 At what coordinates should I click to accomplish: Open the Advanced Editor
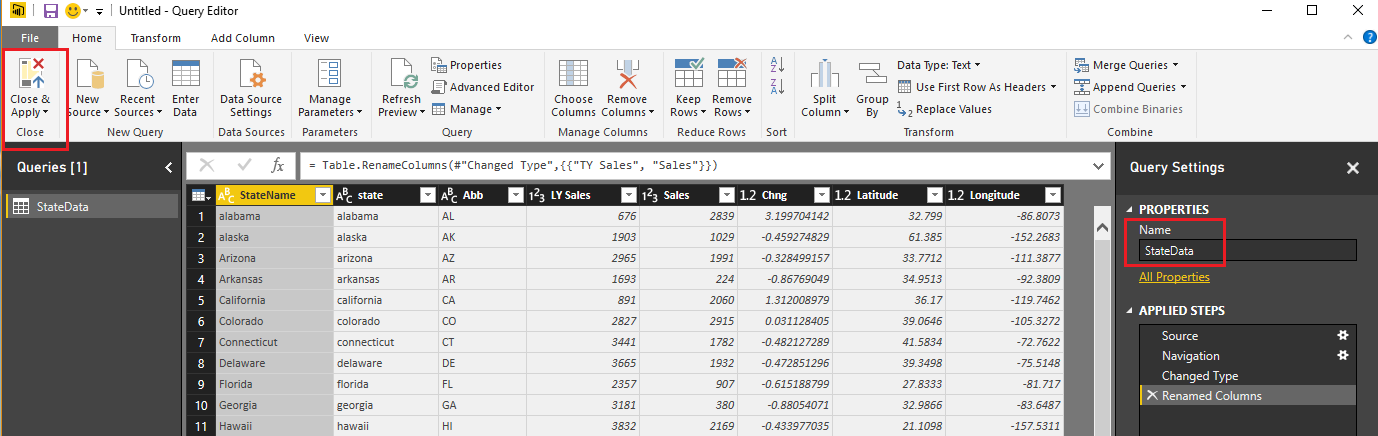[x=484, y=87]
